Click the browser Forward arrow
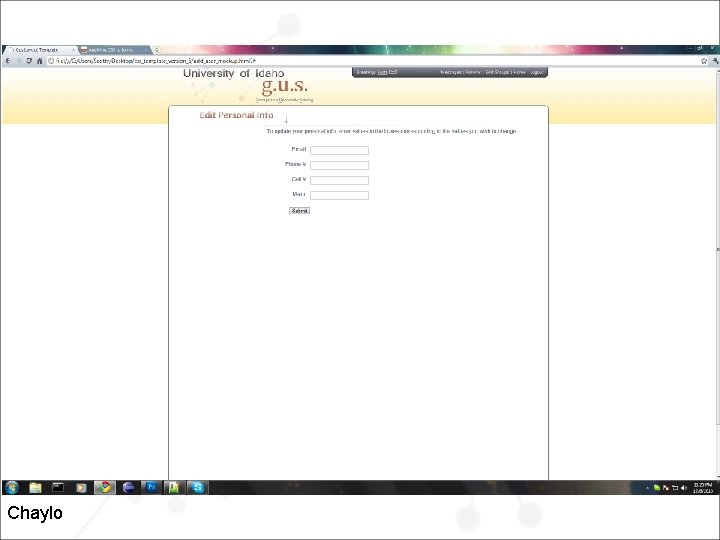This screenshot has height=540, width=720. click(x=18, y=61)
